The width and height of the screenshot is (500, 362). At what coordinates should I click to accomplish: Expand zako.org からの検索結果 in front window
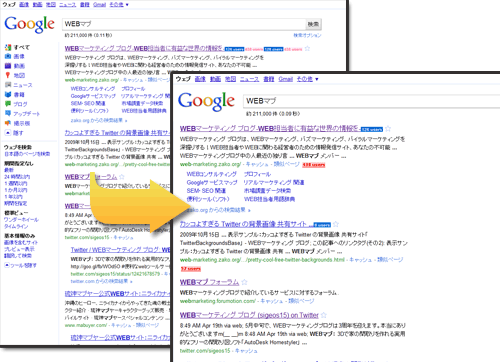click(218, 210)
